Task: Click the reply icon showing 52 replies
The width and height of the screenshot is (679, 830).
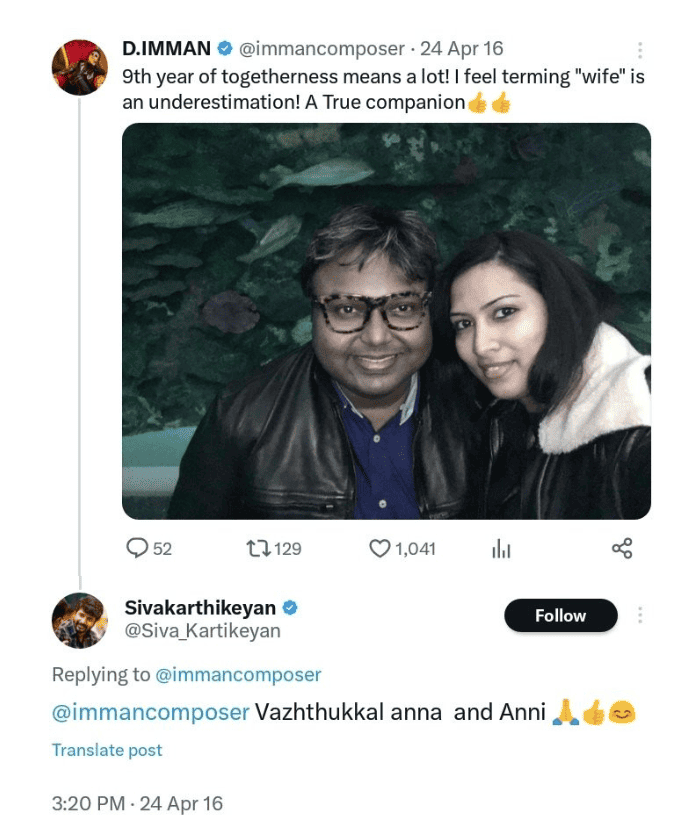Action: 137,548
